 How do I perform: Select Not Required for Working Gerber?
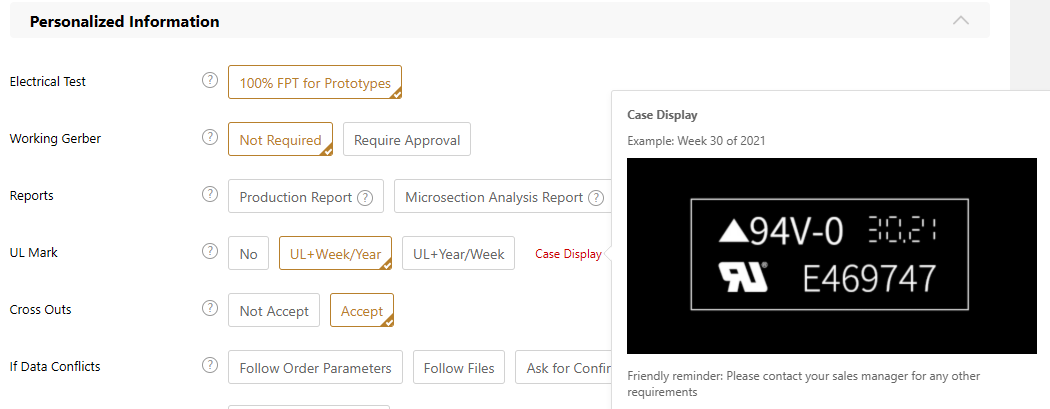click(280, 140)
